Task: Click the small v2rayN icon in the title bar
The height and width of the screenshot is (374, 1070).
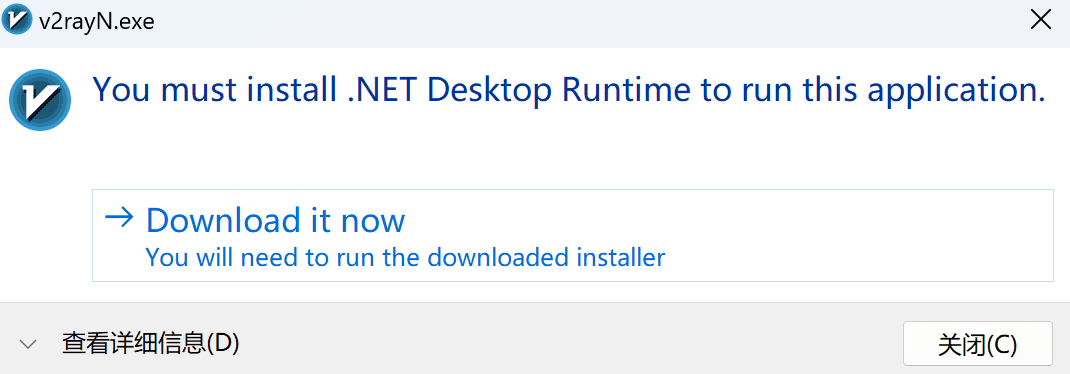Action: 17,20
